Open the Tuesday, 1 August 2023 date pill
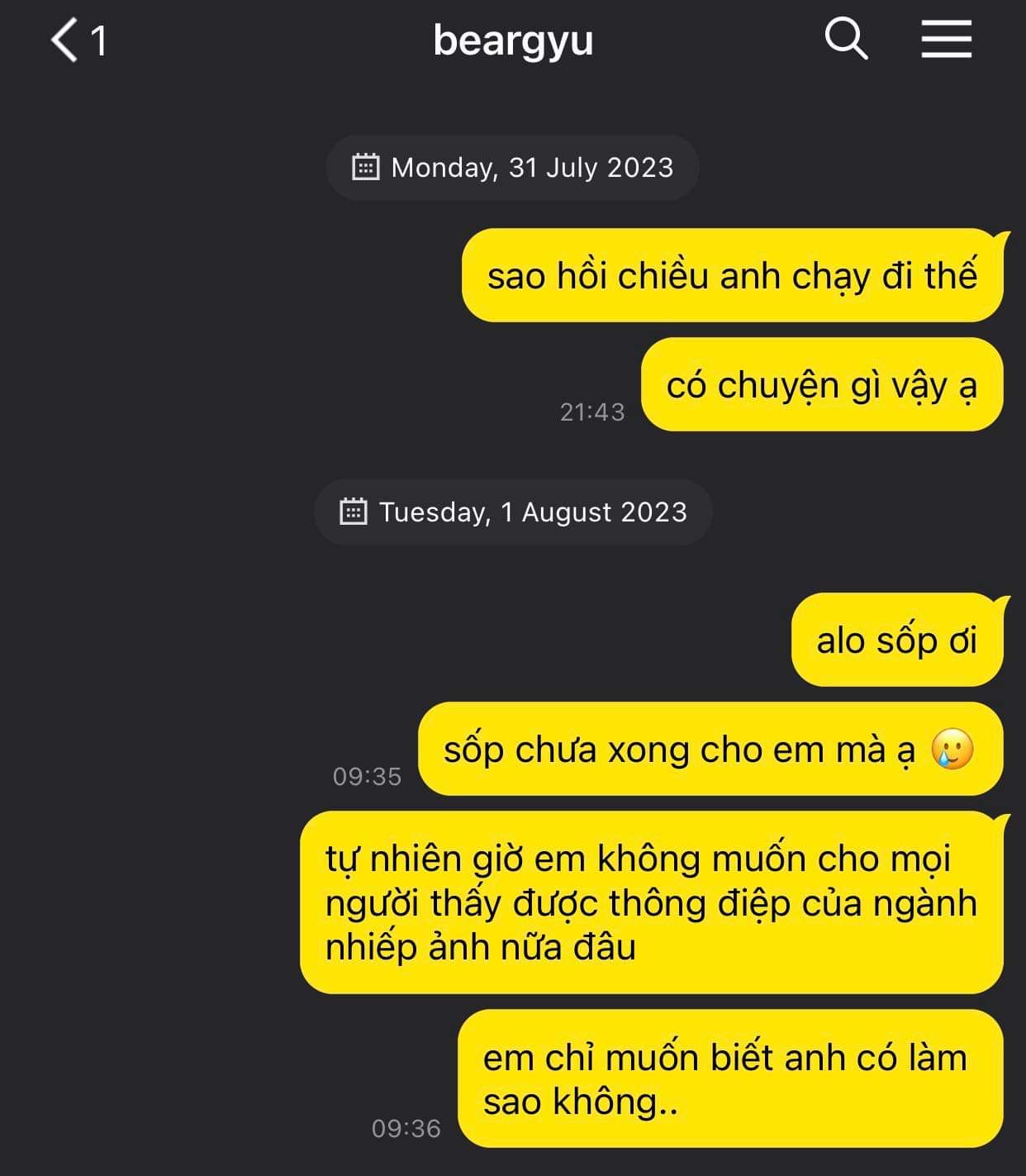1026x1176 pixels. 513,512
